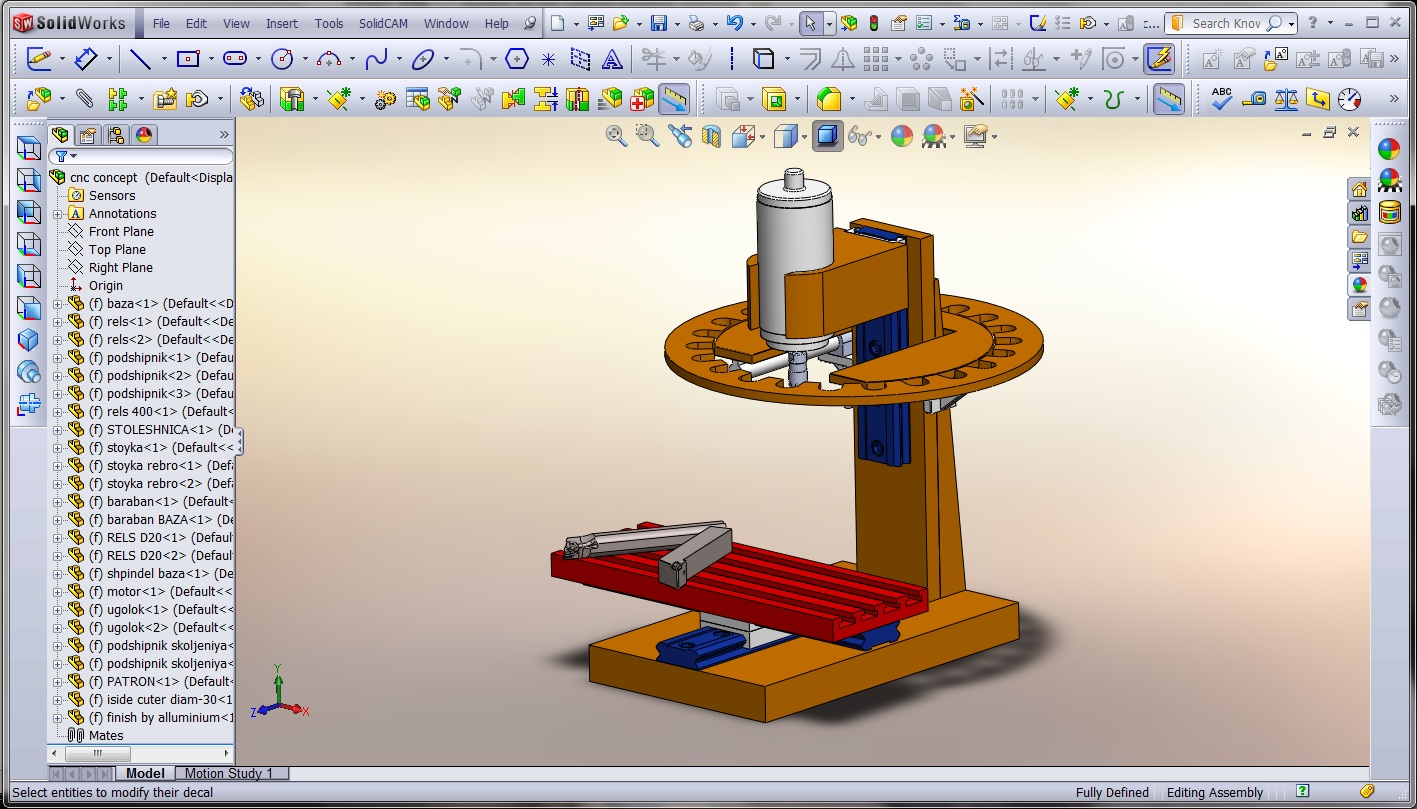
Task: Open the filter dropdown above the feature tree
Action: (73, 156)
